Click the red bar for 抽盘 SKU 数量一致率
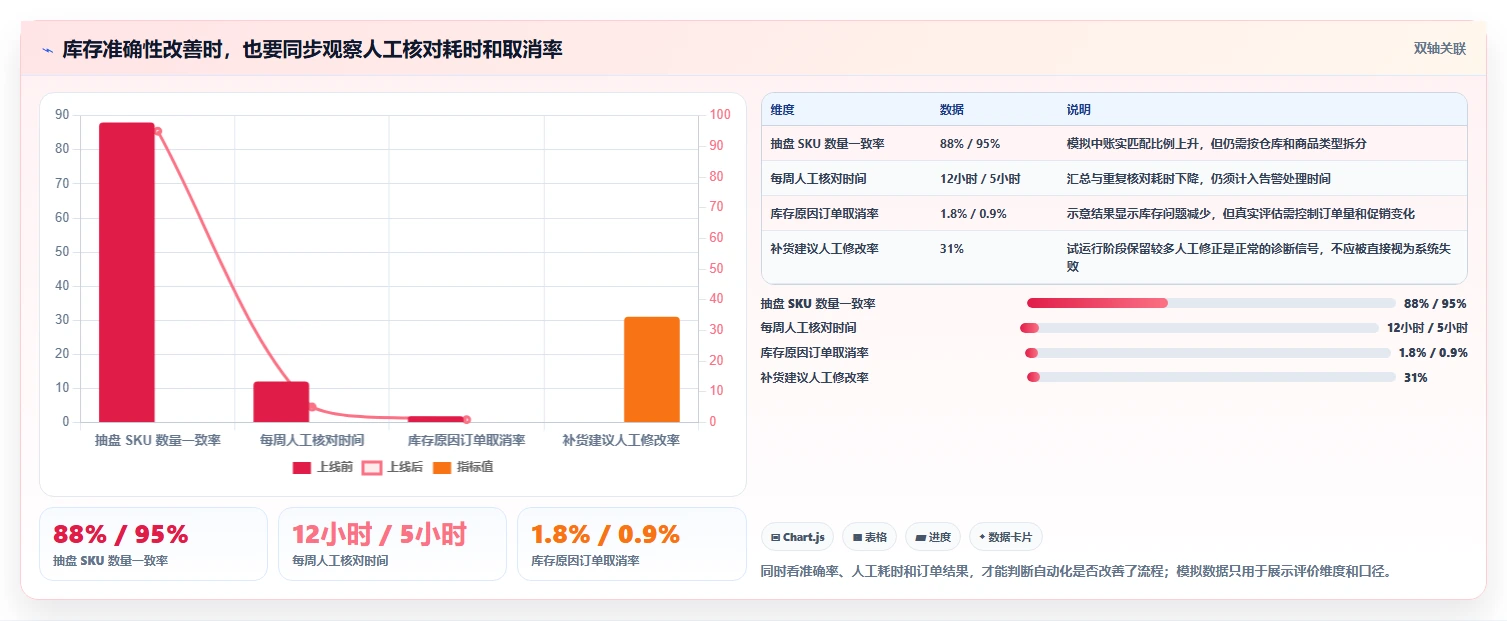The width and height of the screenshot is (1507, 621). pos(127,272)
